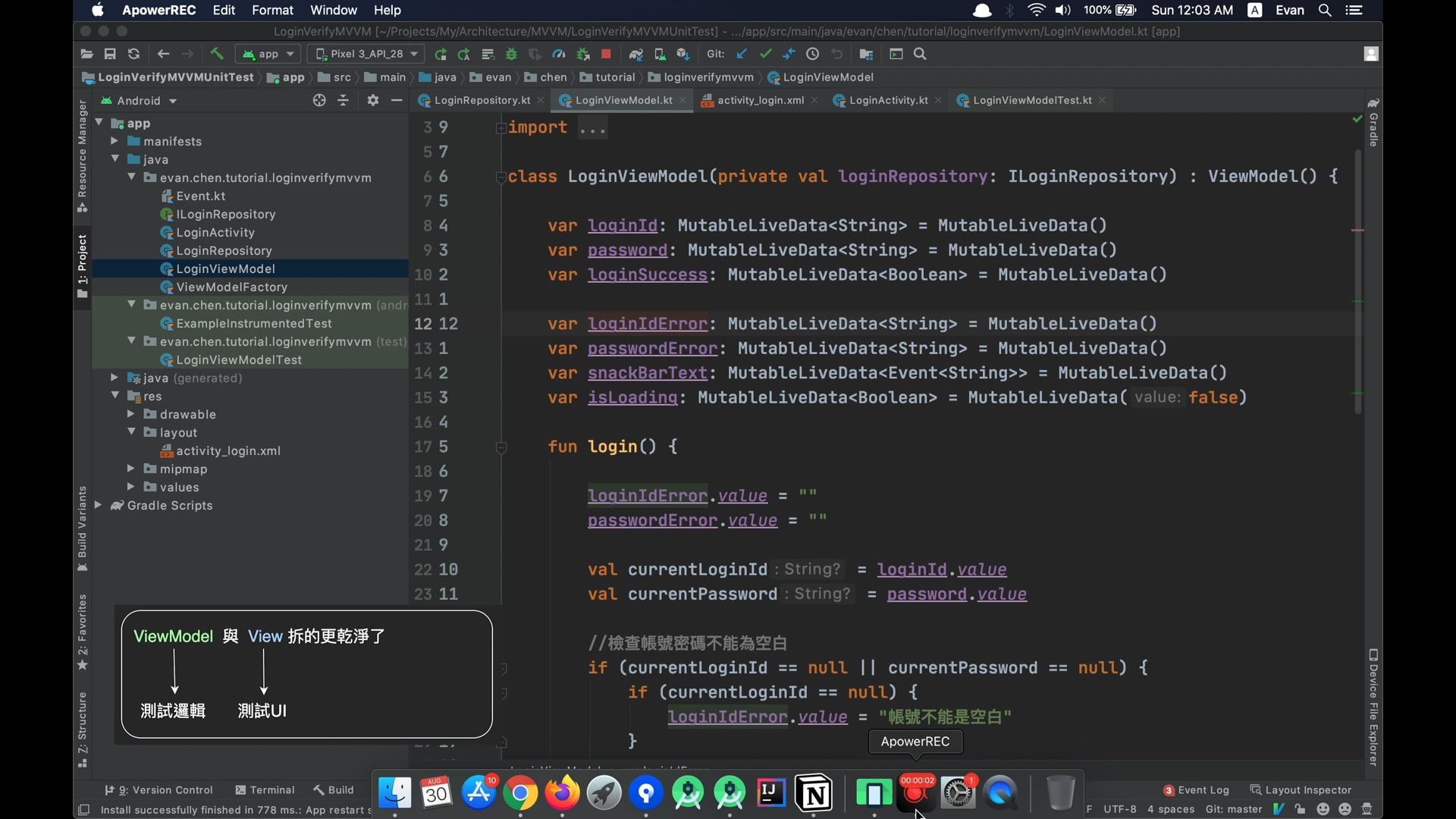Collapse the java package tree node
The width and height of the screenshot is (1456, 819).
pos(115,159)
